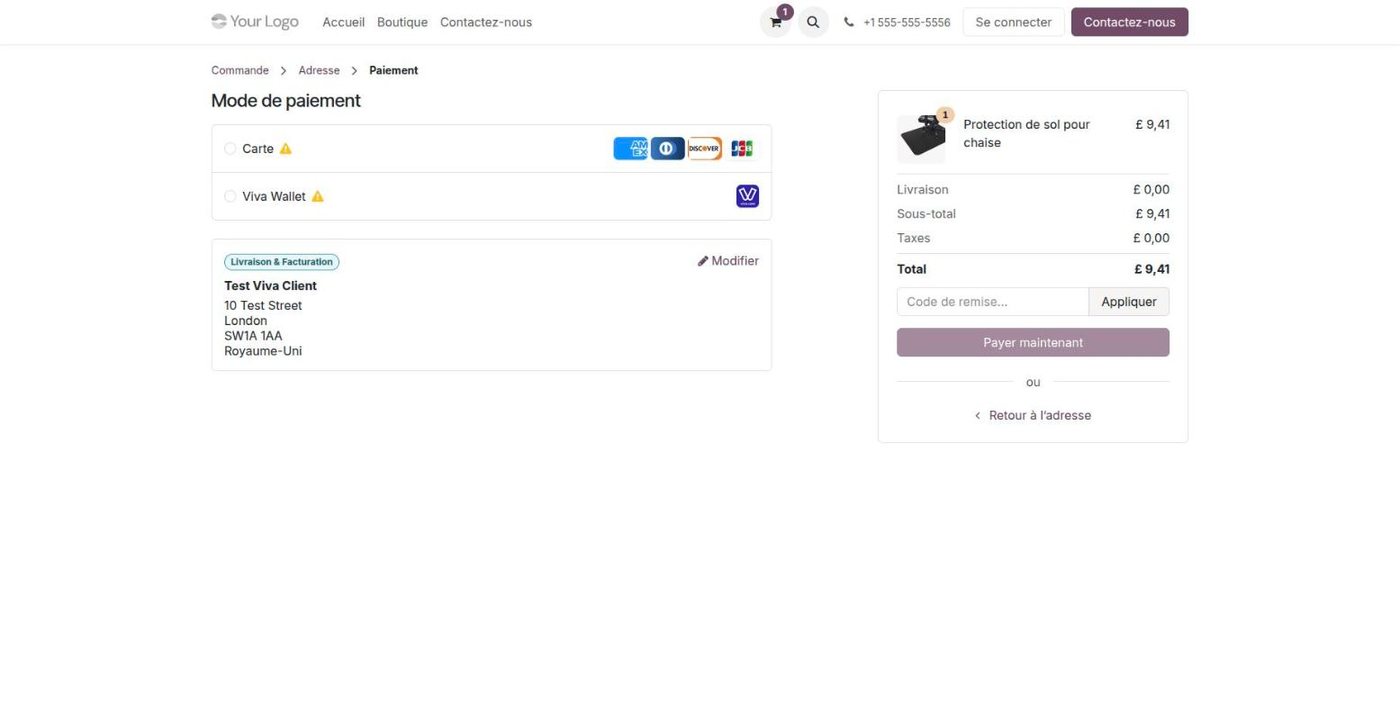Click the warning icon next to Viva Wallet

pos(318,197)
